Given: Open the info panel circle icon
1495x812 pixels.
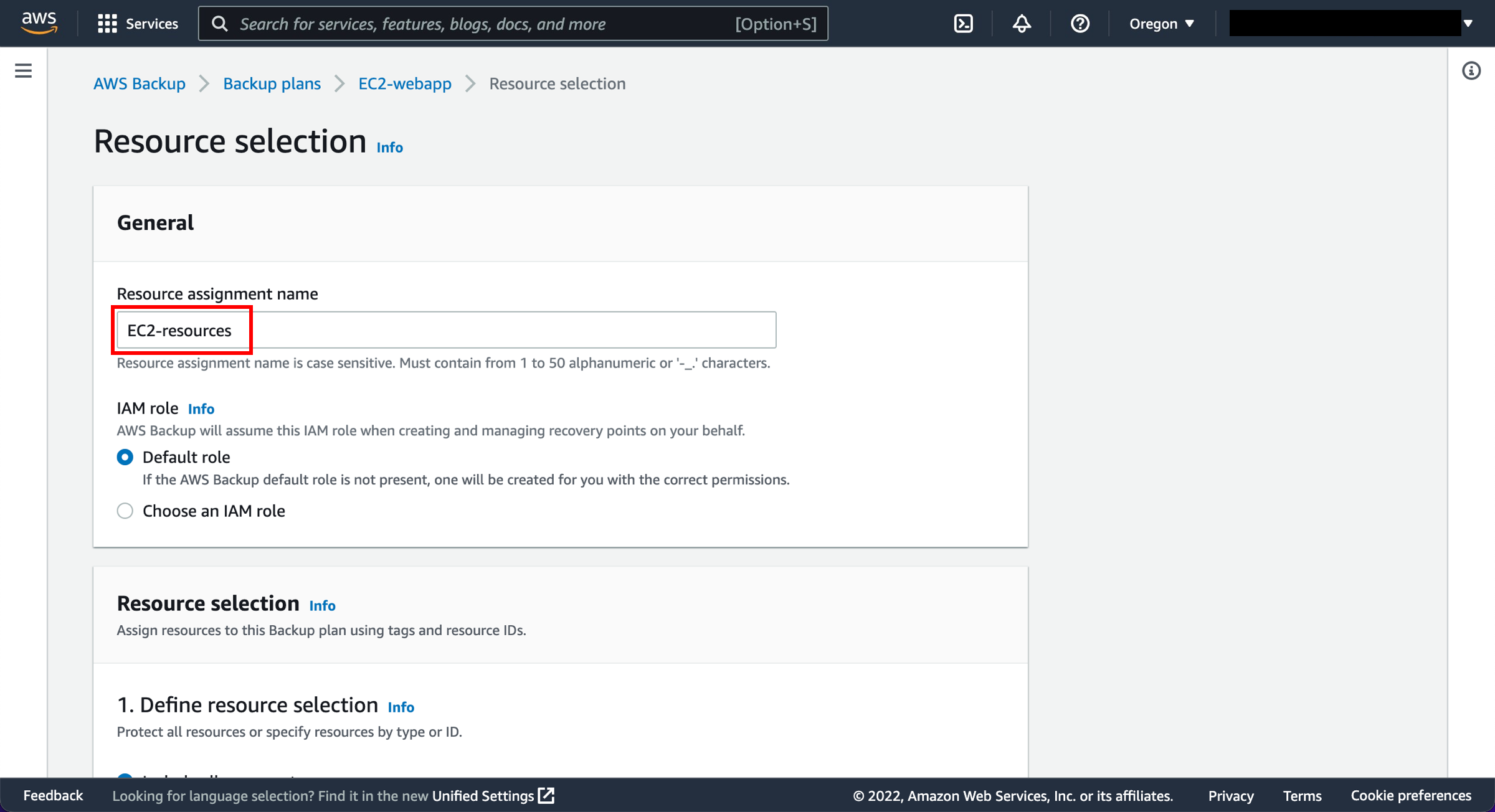Looking at the screenshot, I should [x=1471, y=70].
